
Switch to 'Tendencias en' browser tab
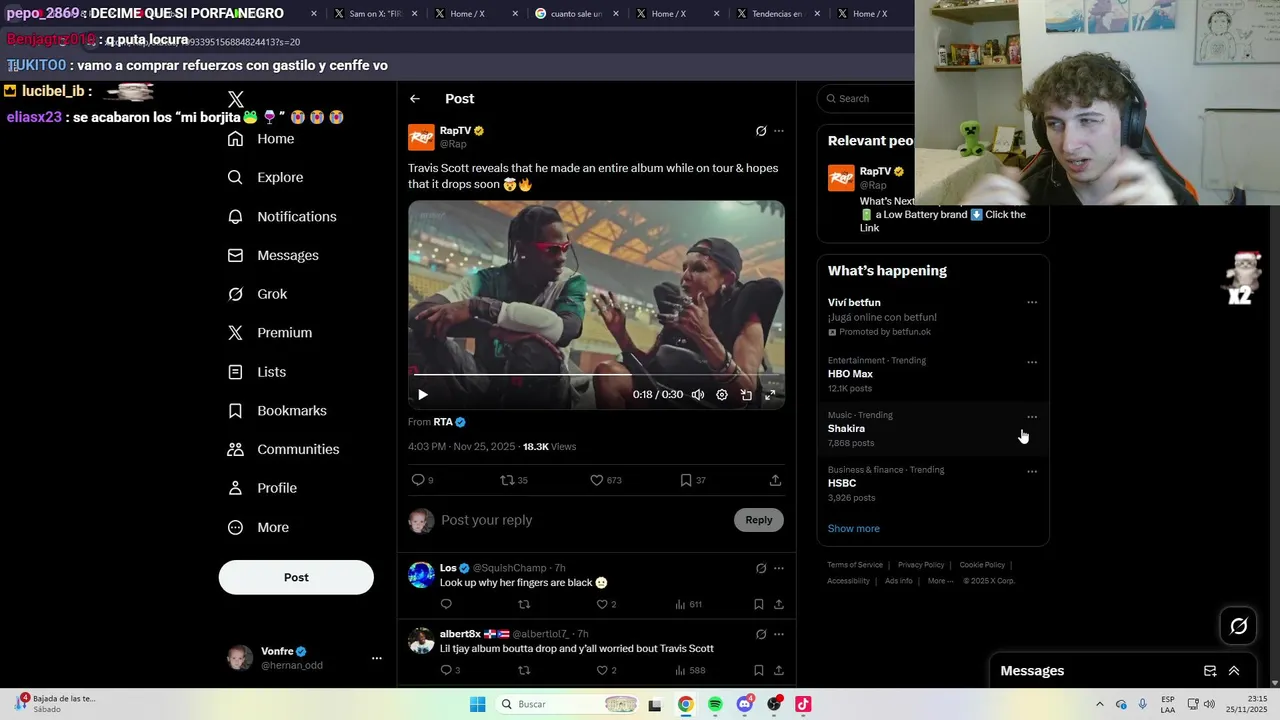point(777,14)
